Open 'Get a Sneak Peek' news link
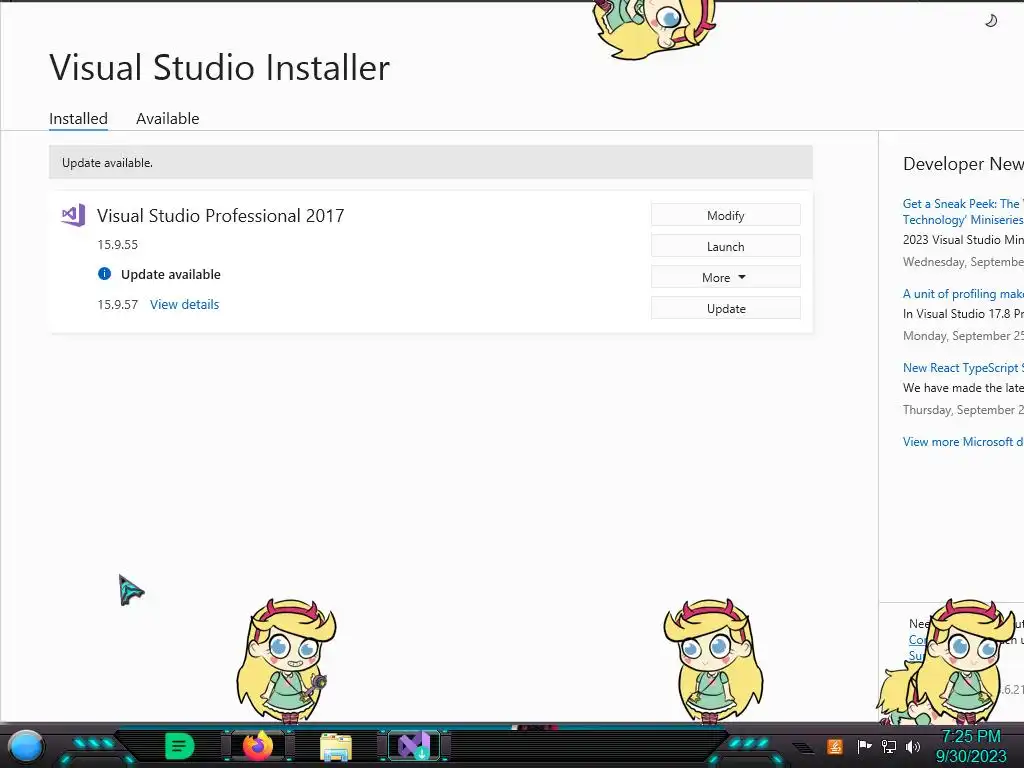 [963, 212]
